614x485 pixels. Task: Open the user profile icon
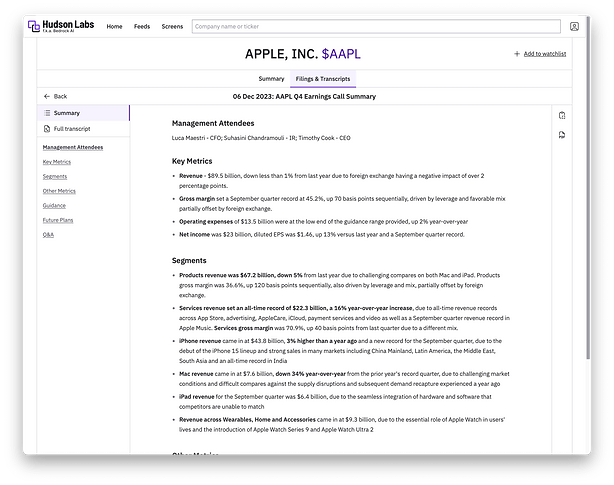click(x=574, y=26)
